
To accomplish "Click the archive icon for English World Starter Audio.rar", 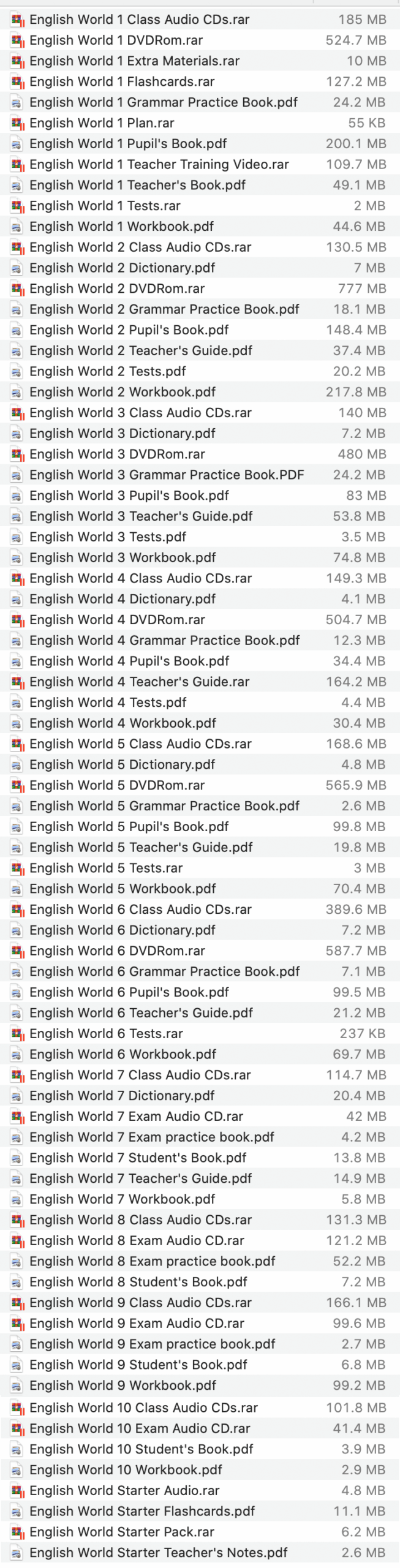I will (17, 1491).
